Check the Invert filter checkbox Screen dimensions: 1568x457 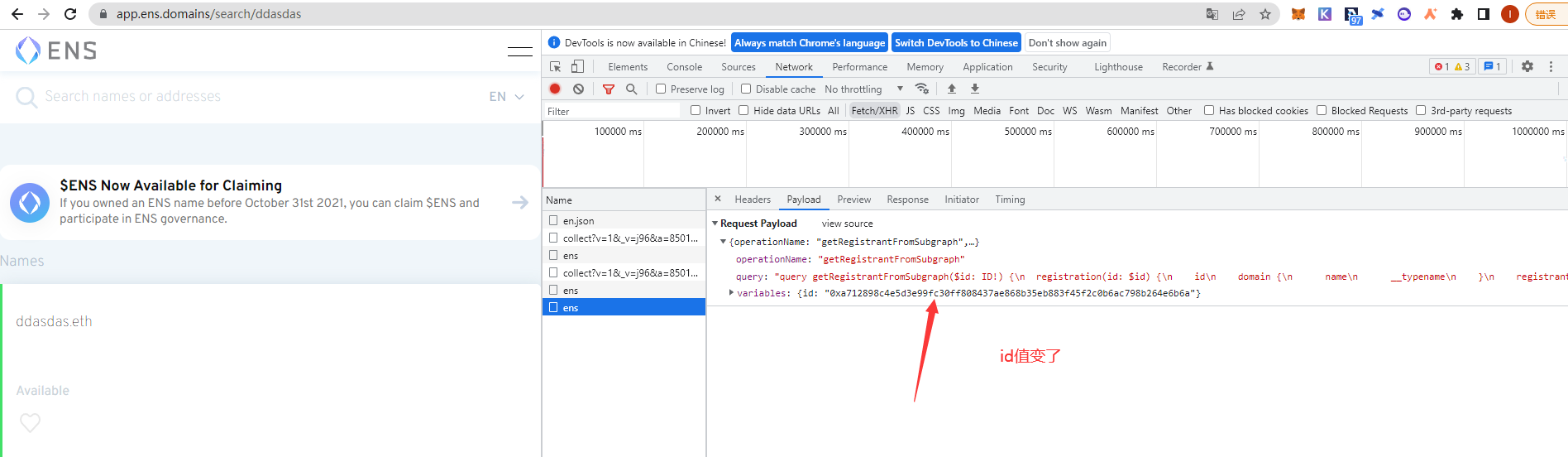pos(696,110)
